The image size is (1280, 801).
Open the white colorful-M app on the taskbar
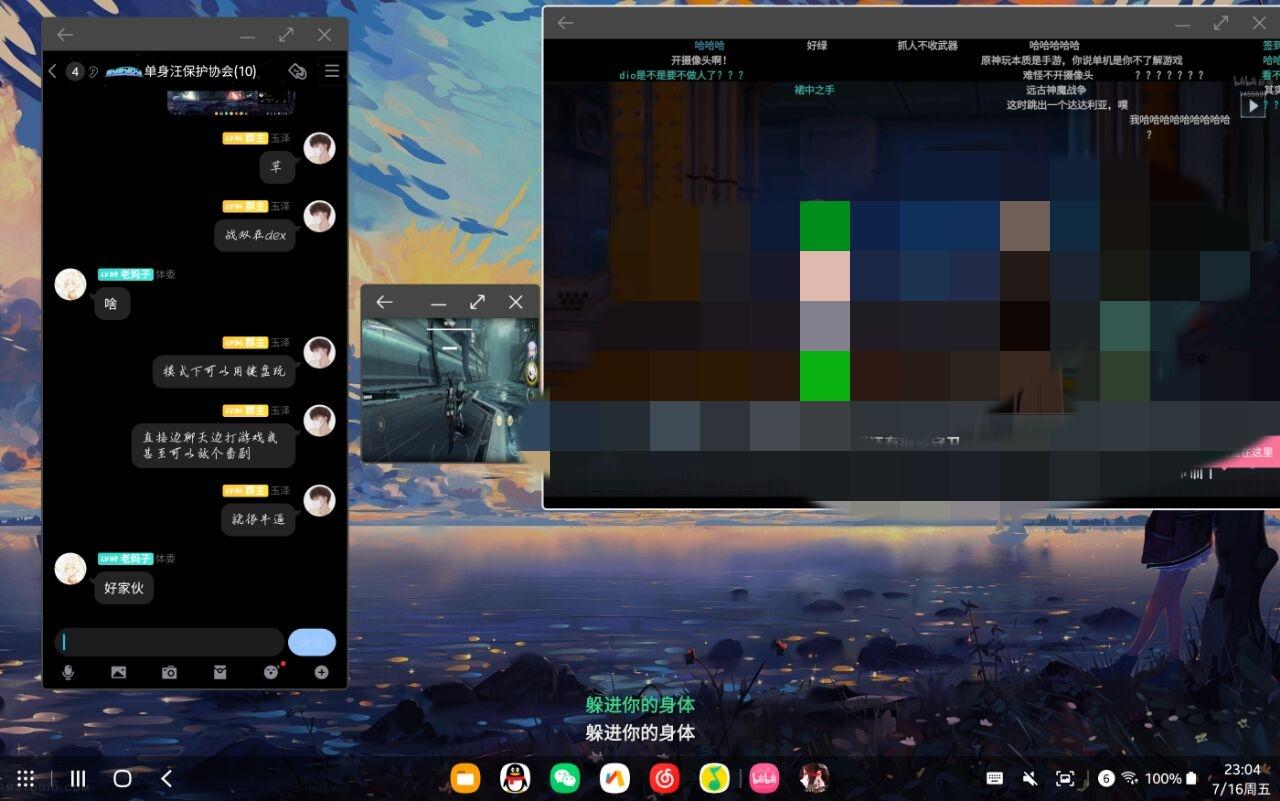click(x=615, y=778)
